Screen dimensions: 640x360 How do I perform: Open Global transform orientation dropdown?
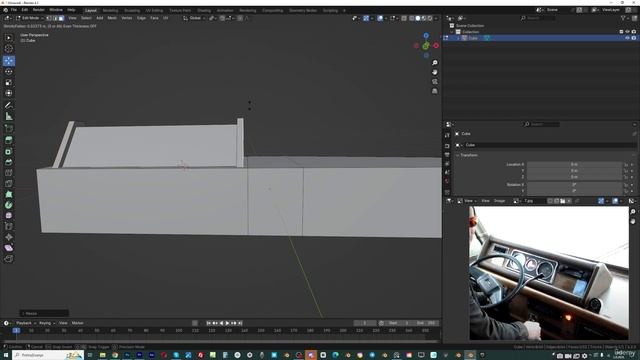coord(194,18)
